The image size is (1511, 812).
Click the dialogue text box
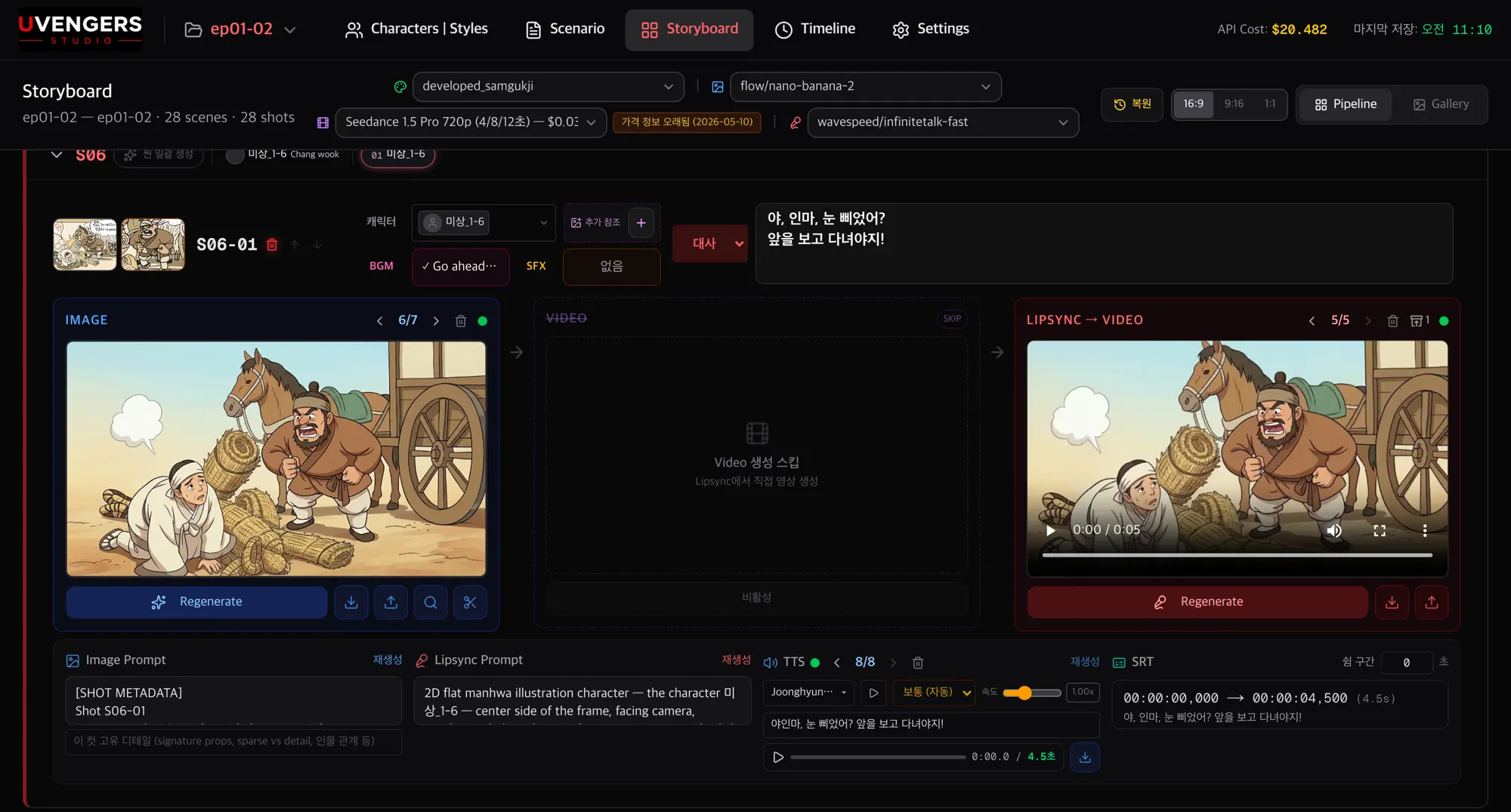tap(1104, 243)
